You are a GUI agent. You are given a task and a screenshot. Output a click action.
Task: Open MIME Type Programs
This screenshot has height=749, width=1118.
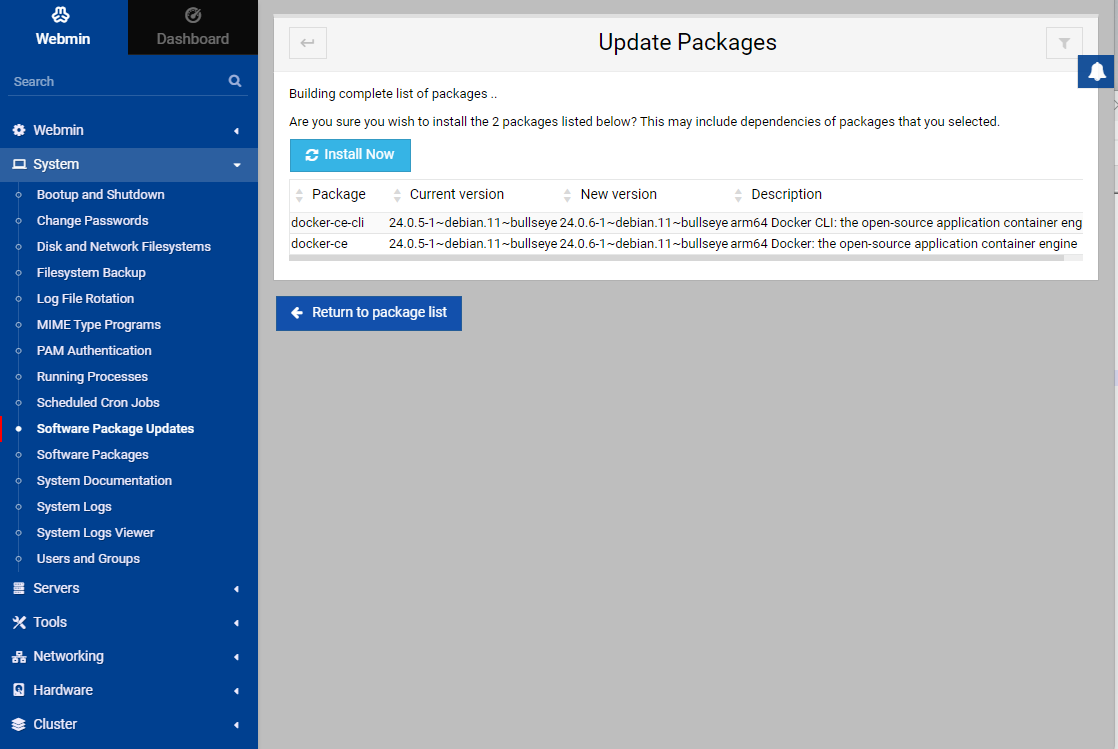(99, 325)
